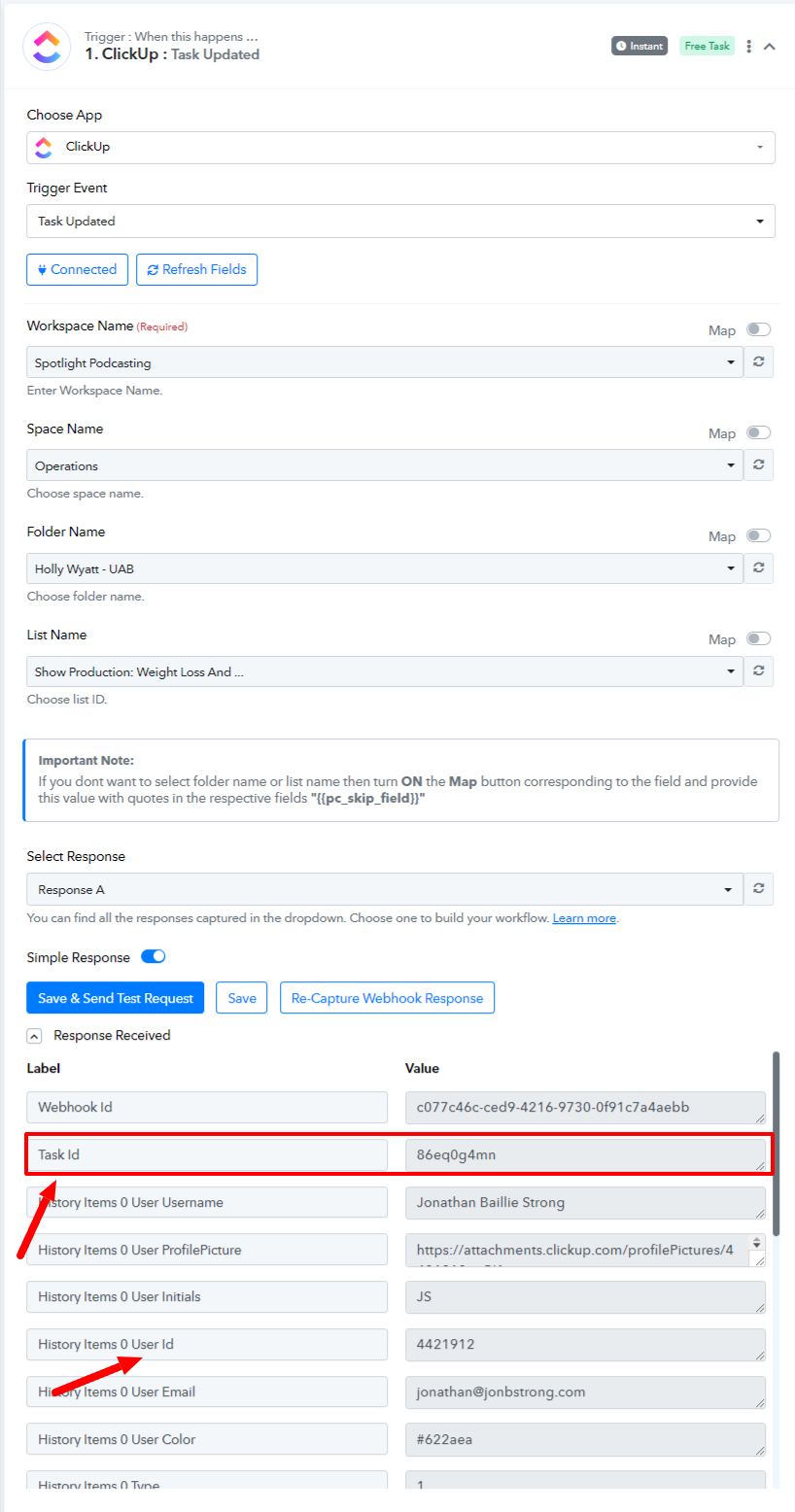Click History Items 0 User Color label
Image resolution: width=795 pixels, height=1512 pixels.
pyautogui.click(x=207, y=1439)
